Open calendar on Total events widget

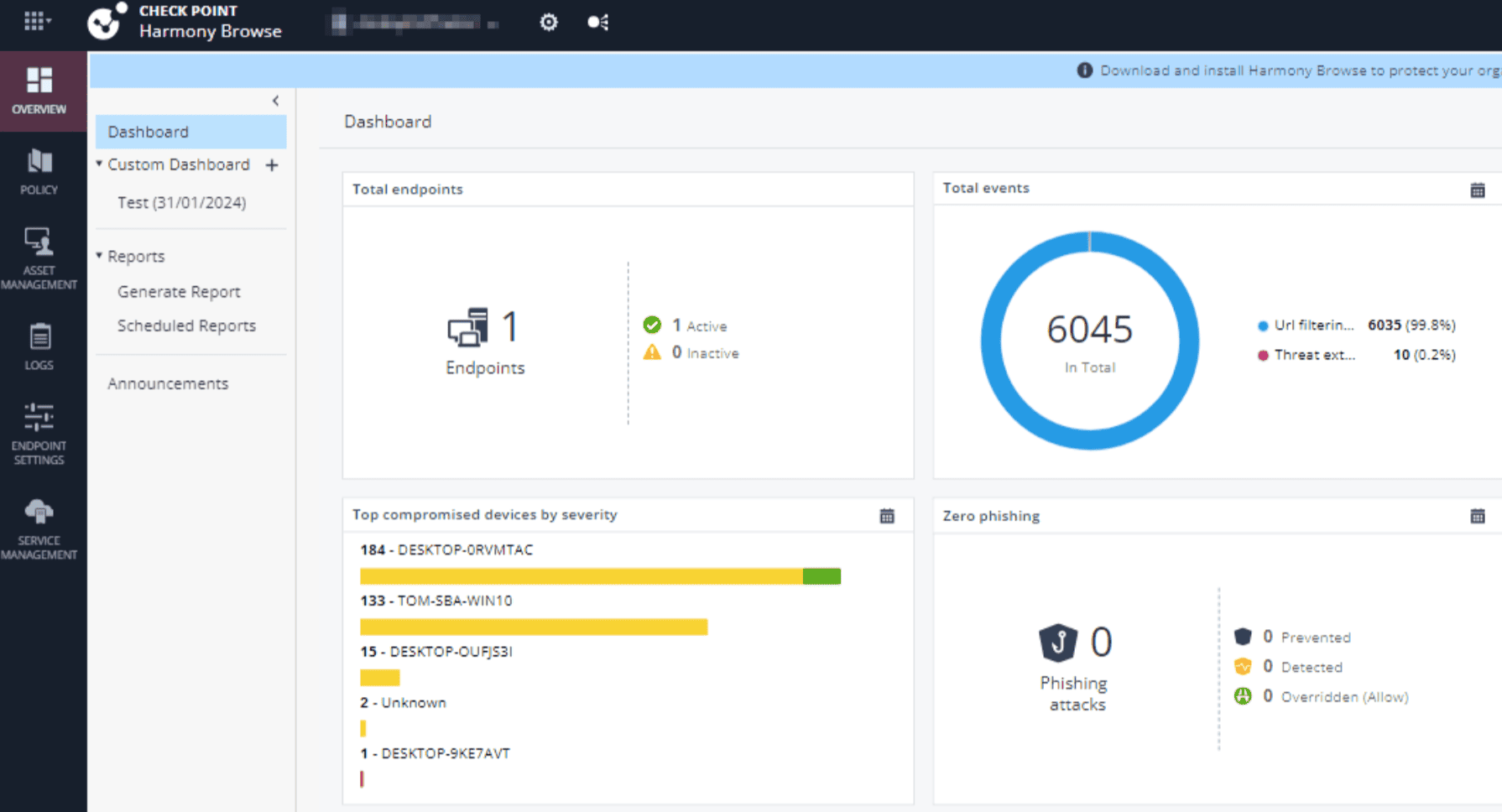(1478, 190)
